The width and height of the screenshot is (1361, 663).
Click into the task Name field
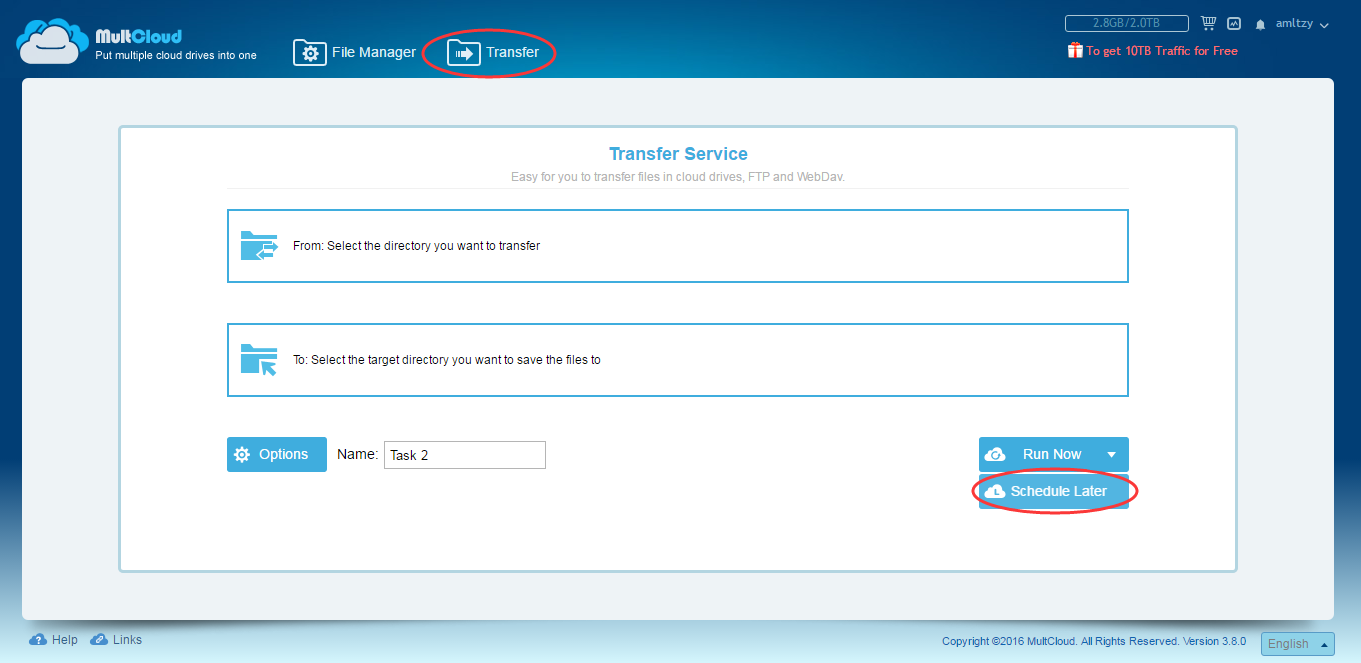coord(465,455)
